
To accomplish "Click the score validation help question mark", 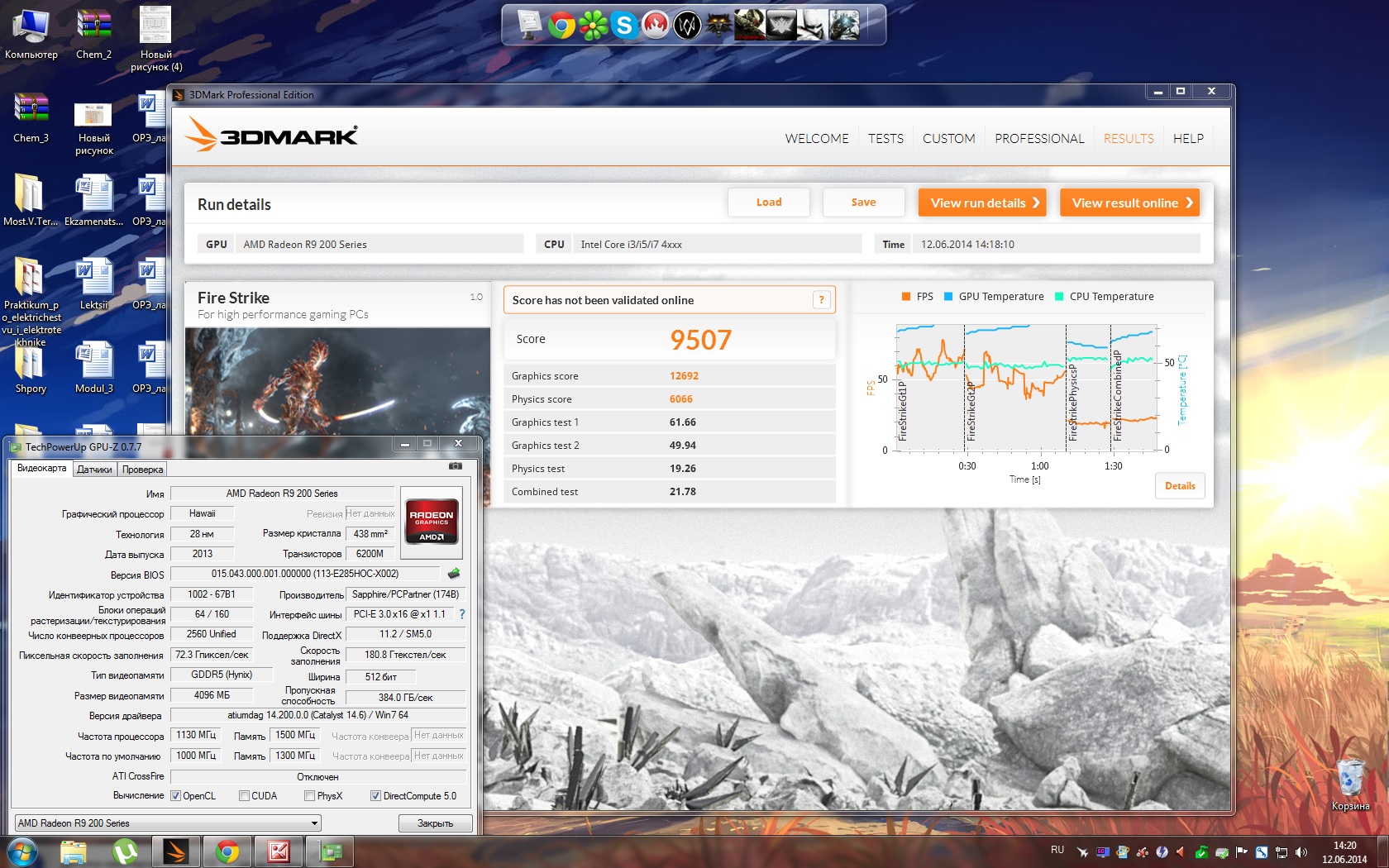I will pyautogui.click(x=821, y=300).
